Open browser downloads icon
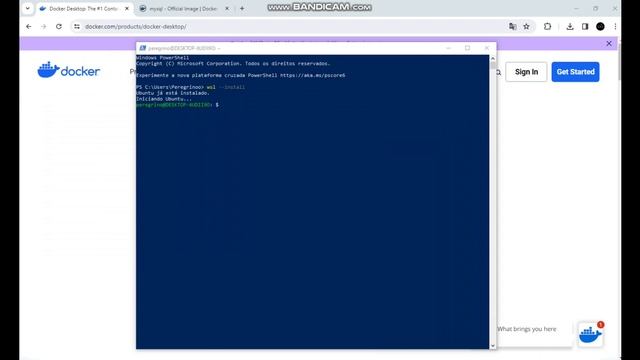This screenshot has height=360, width=640. point(570,27)
